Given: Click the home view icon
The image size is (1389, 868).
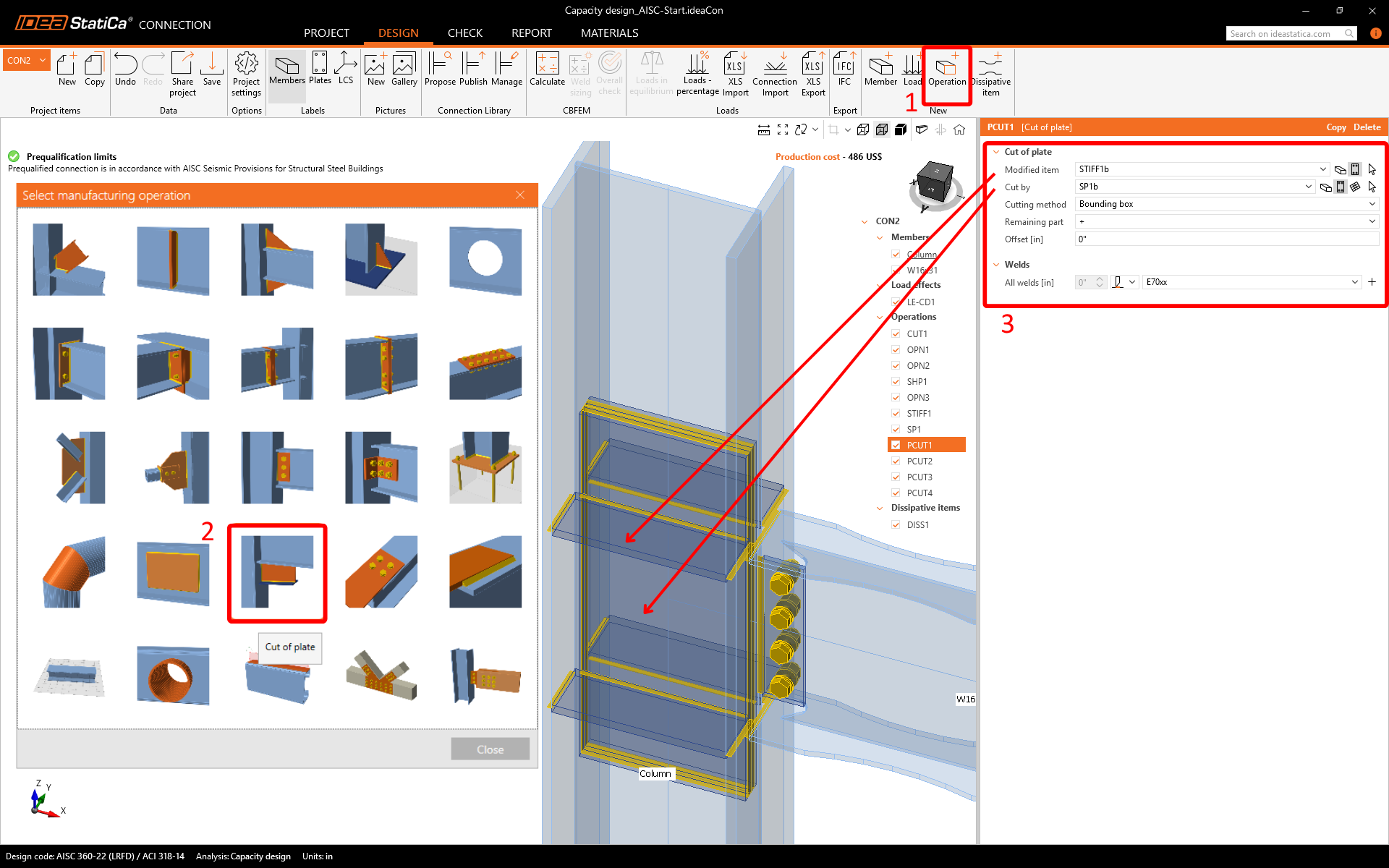Looking at the screenshot, I should coord(959,129).
